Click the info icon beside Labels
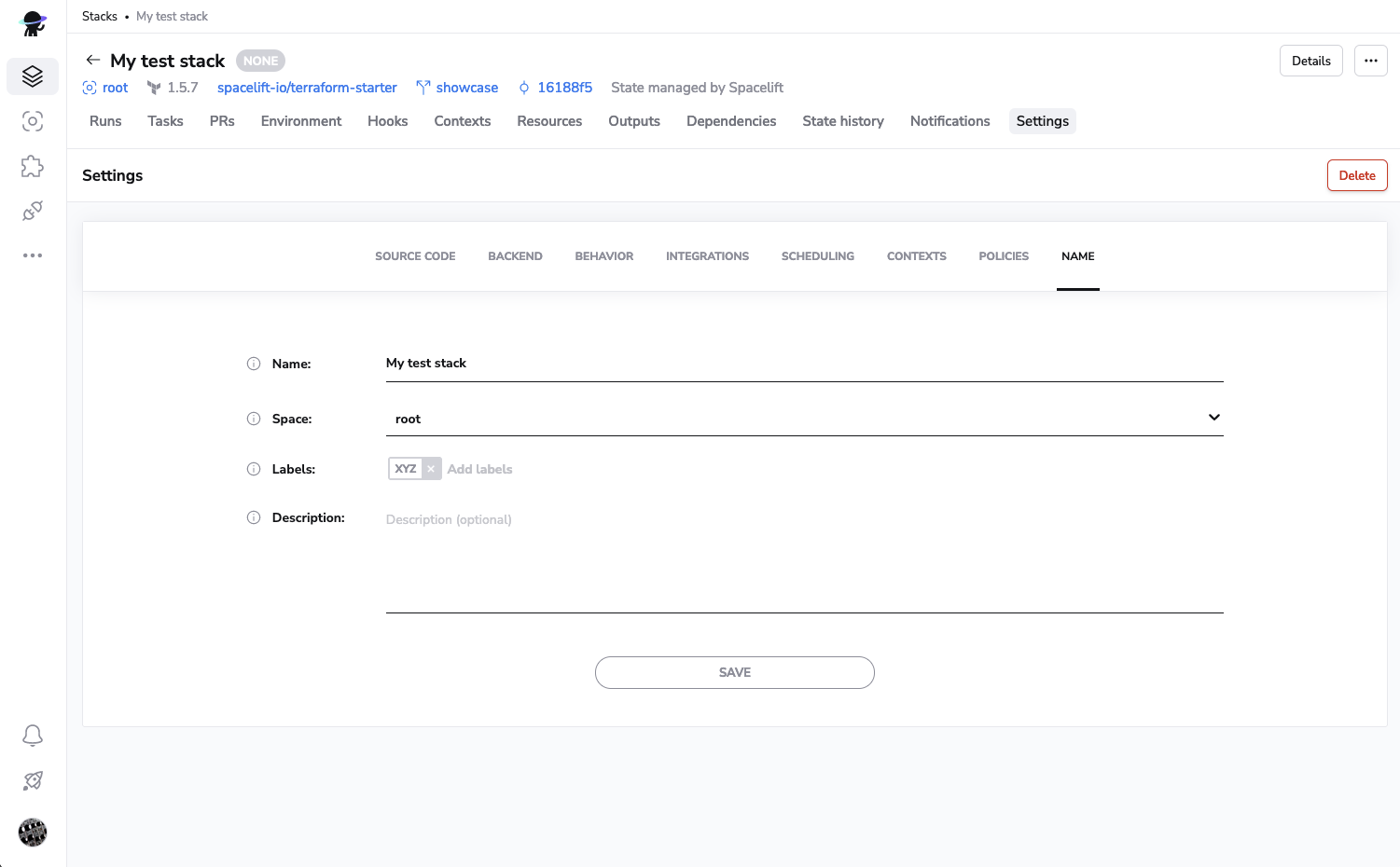 click(254, 469)
